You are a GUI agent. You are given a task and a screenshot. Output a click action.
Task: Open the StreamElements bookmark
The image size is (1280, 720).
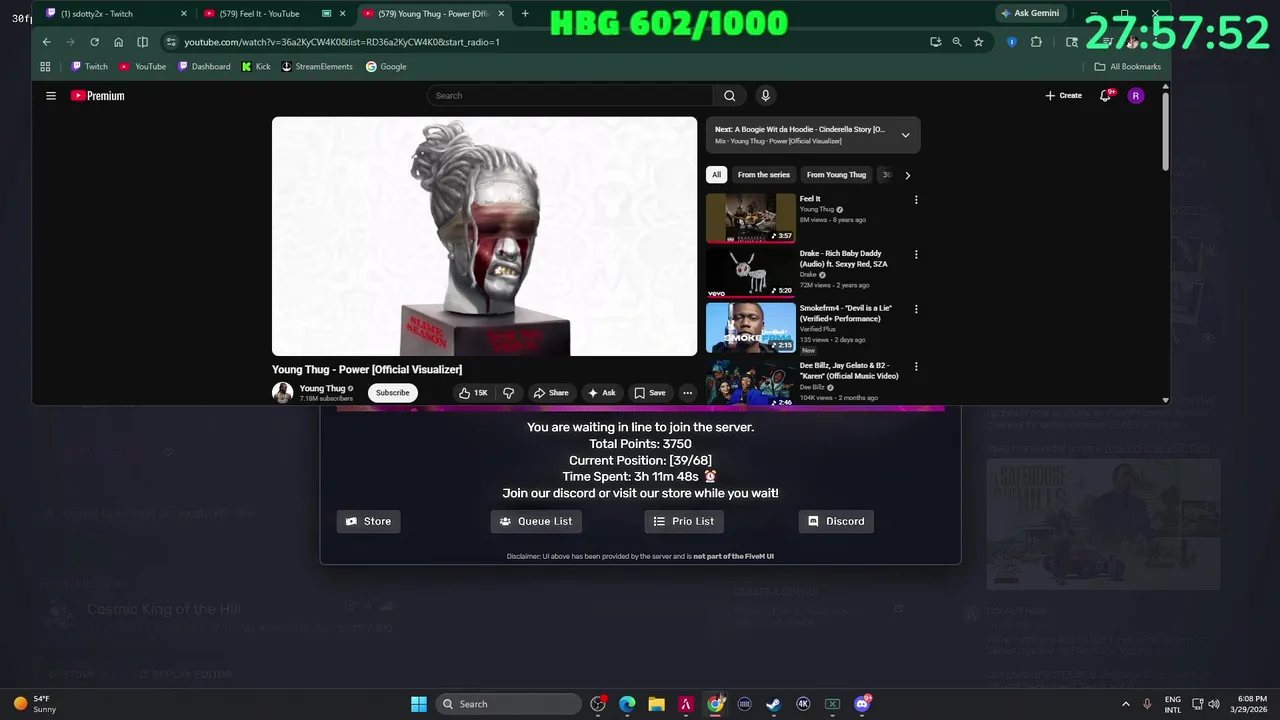[317, 67]
